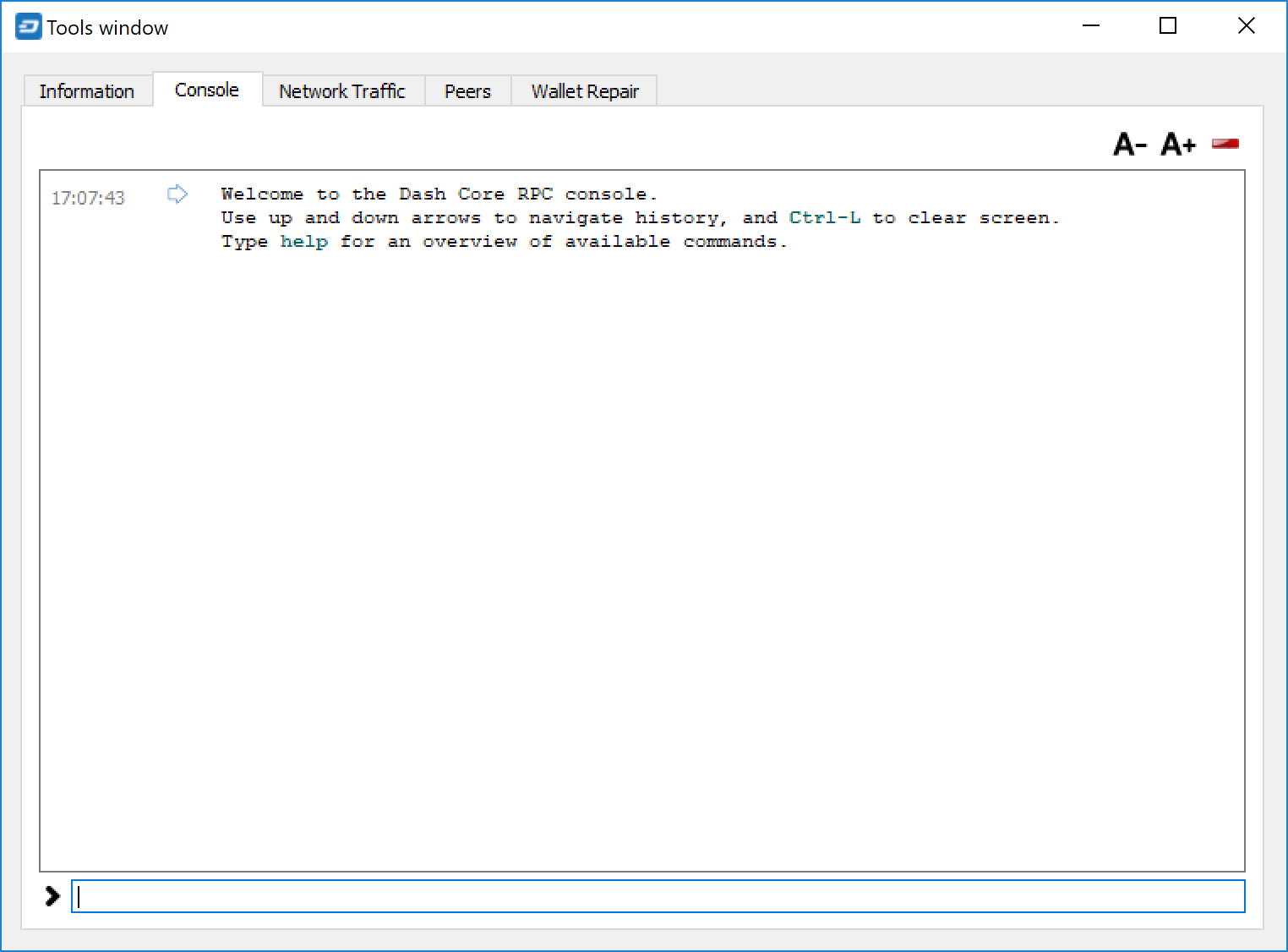Click the 'Welcome to the Dash Core RPC console.' line
This screenshot has width=1288, height=952.
[439, 194]
